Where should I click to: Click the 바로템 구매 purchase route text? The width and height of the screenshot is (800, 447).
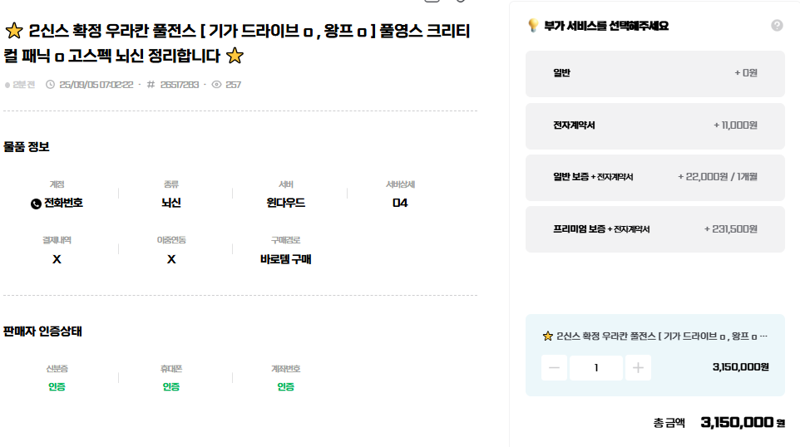286,259
